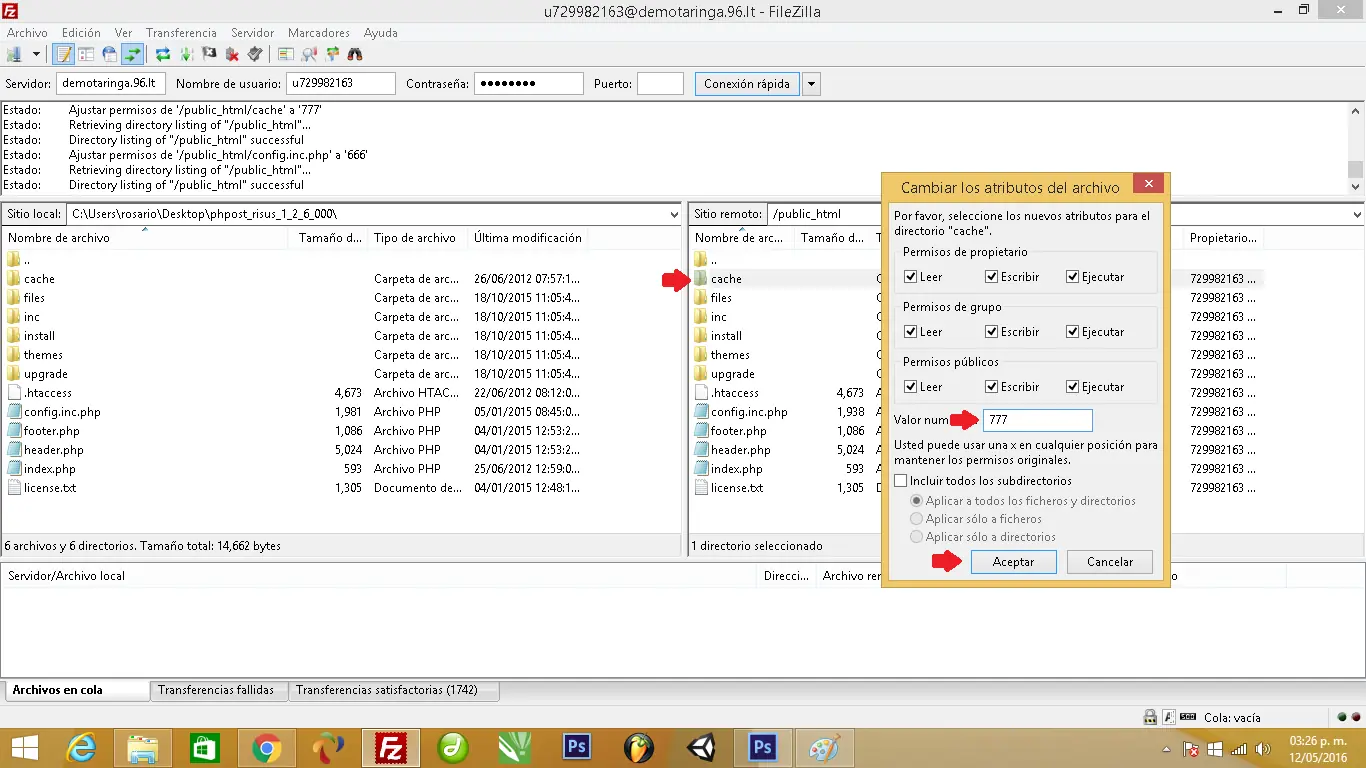Expand the Sitio remoto path dropdown
The height and width of the screenshot is (768, 1366).
[x=1357, y=214]
